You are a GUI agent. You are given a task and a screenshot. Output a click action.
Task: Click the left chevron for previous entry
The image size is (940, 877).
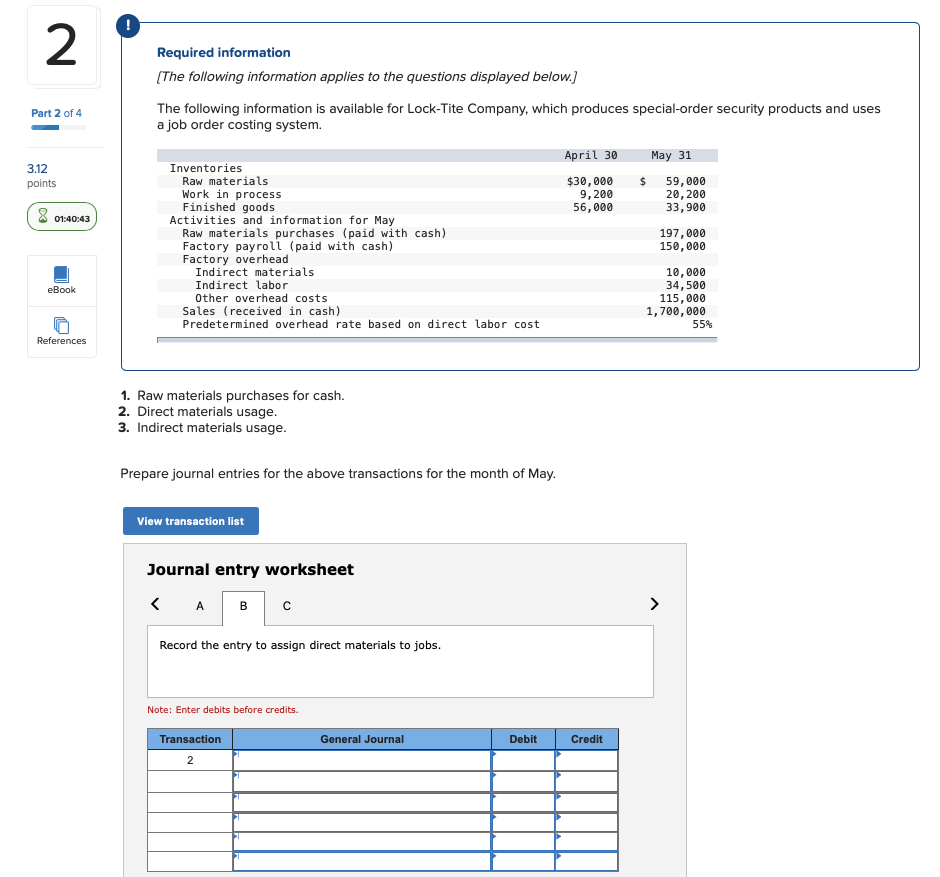pyautogui.click(x=155, y=604)
